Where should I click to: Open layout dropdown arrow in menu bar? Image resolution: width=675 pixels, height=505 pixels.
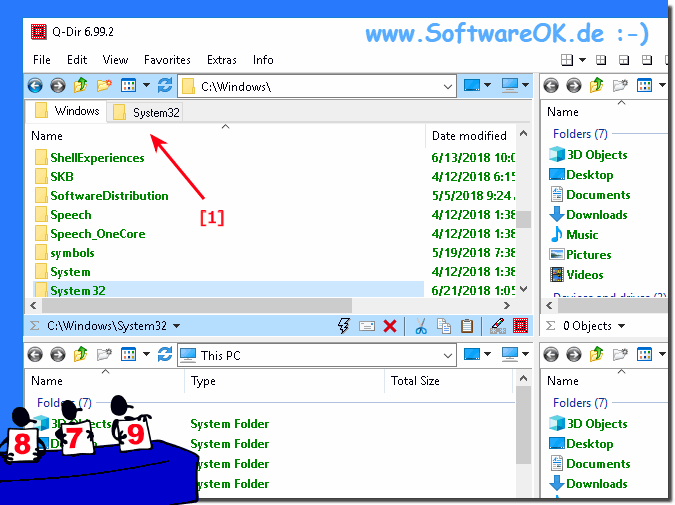pyautogui.click(x=582, y=60)
